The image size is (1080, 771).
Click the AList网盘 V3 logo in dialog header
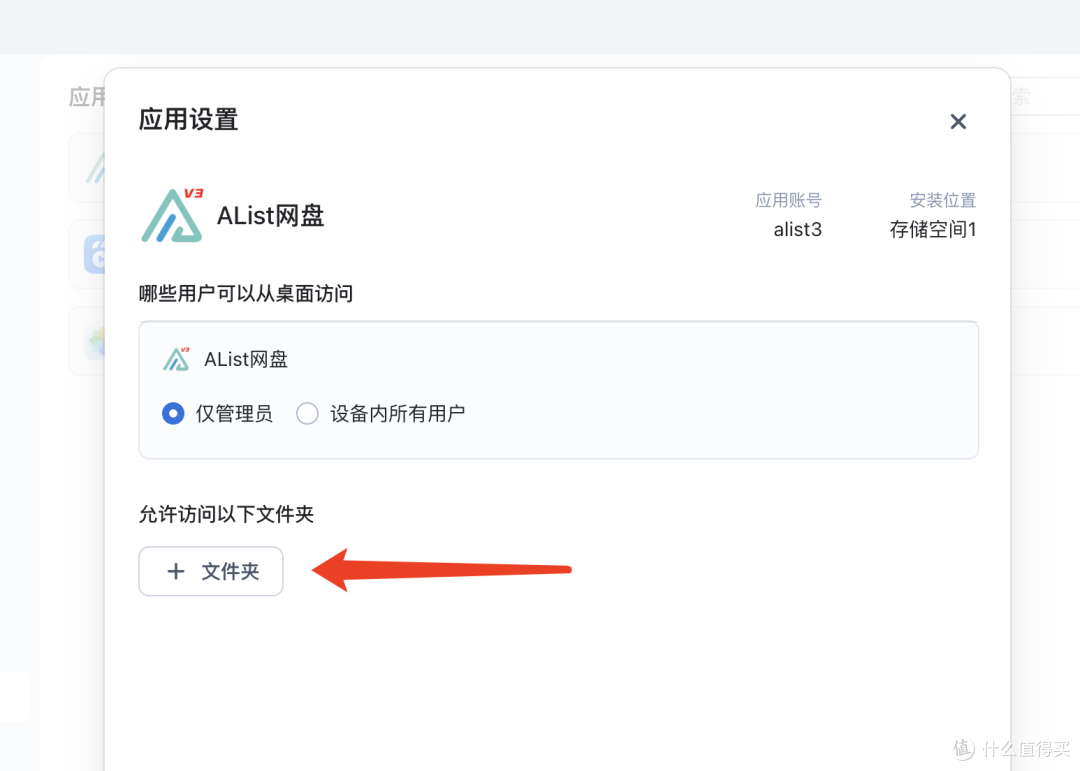[172, 215]
